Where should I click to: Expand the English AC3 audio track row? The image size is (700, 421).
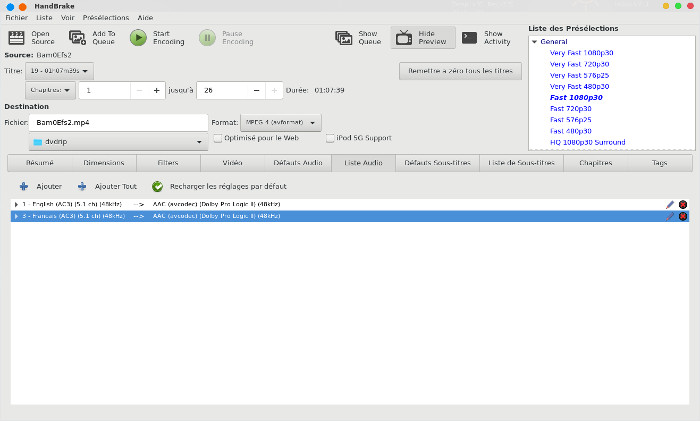15,204
